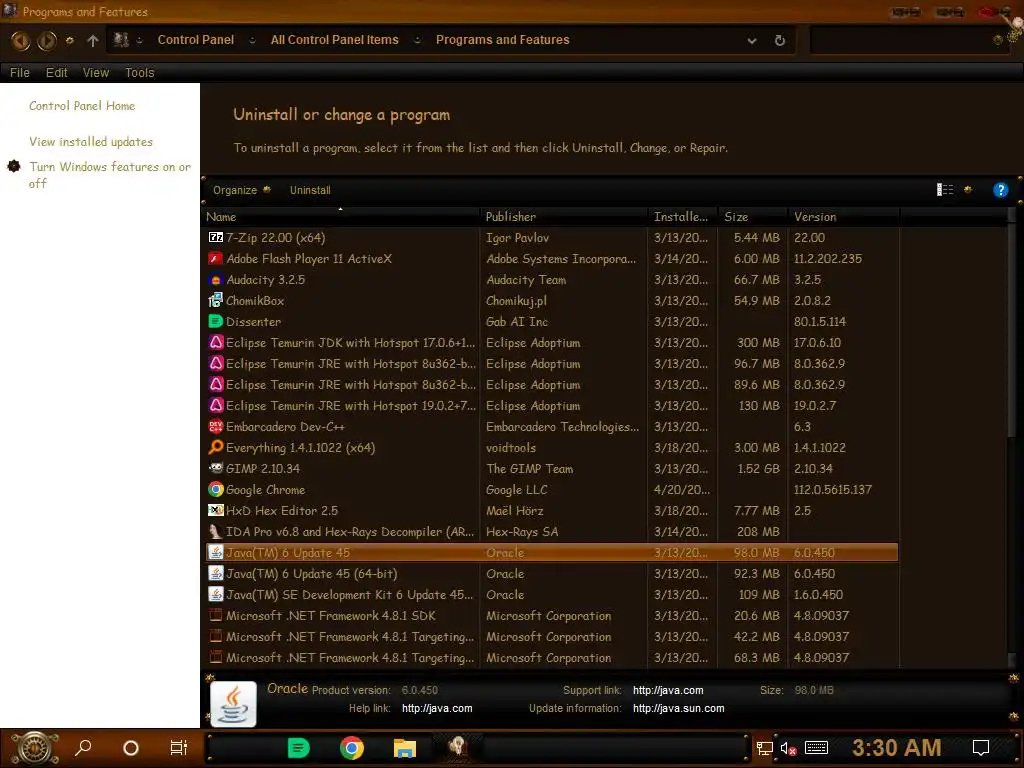
Task: Click the Forward navigation arrow
Action: [x=46, y=40]
